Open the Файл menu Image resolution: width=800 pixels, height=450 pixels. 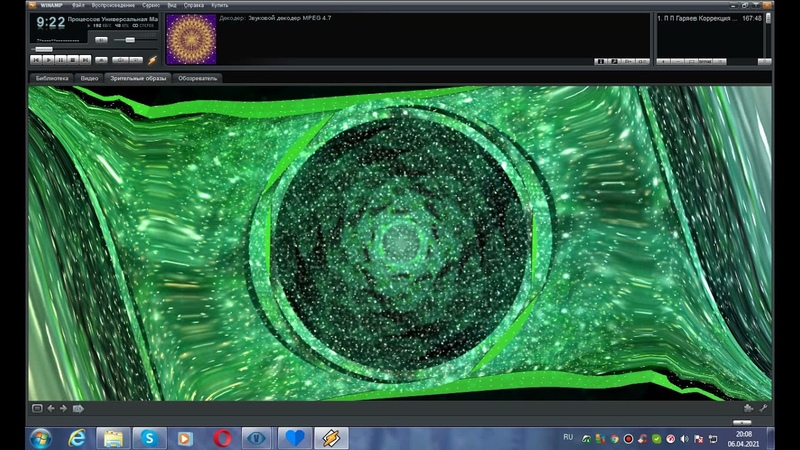[x=77, y=5]
